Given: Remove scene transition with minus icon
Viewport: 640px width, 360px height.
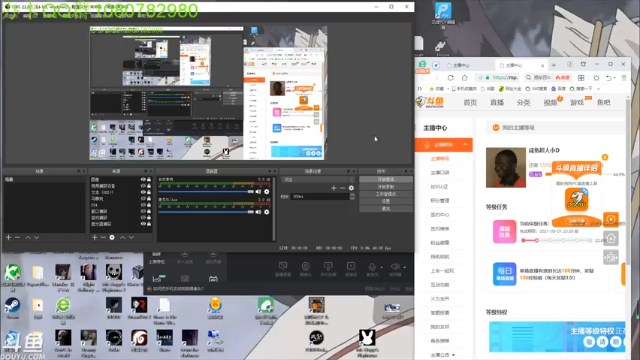Looking at the screenshot, I should coord(342,188).
